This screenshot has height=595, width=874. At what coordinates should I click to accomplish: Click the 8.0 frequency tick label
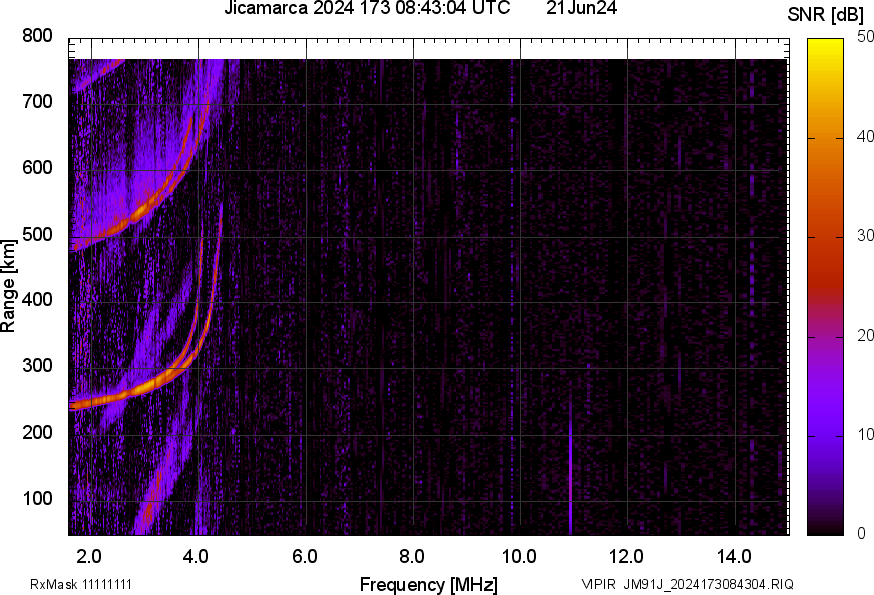(x=412, y=557)
